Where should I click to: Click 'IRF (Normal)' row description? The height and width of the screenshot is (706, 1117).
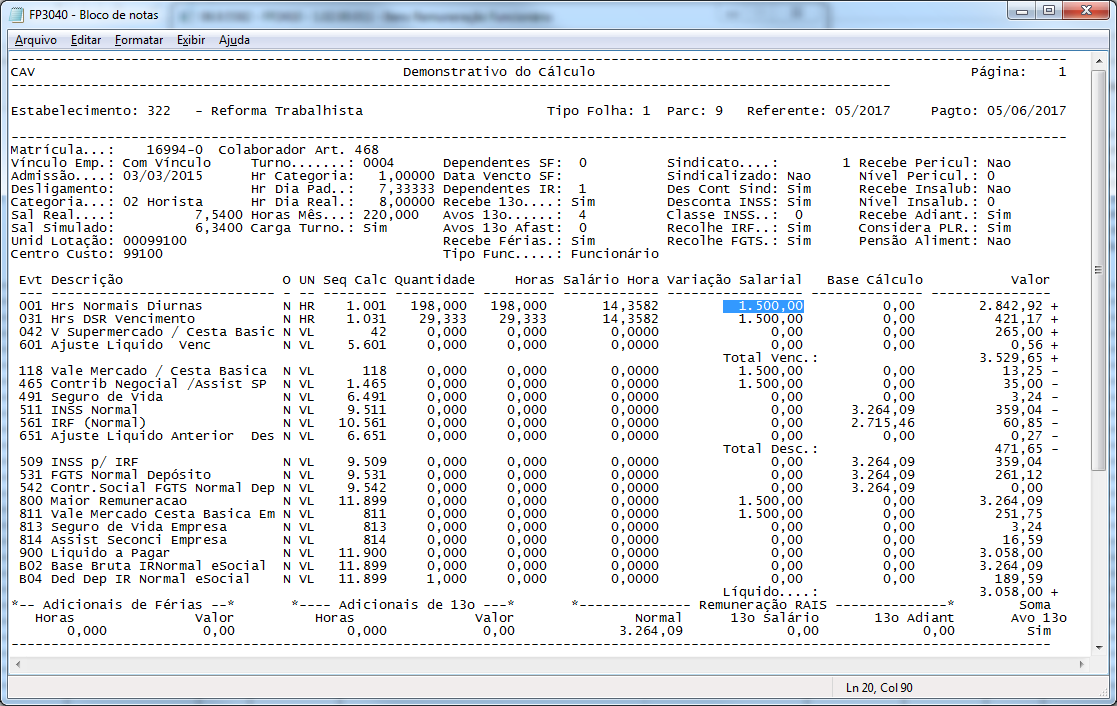(98, 423)
